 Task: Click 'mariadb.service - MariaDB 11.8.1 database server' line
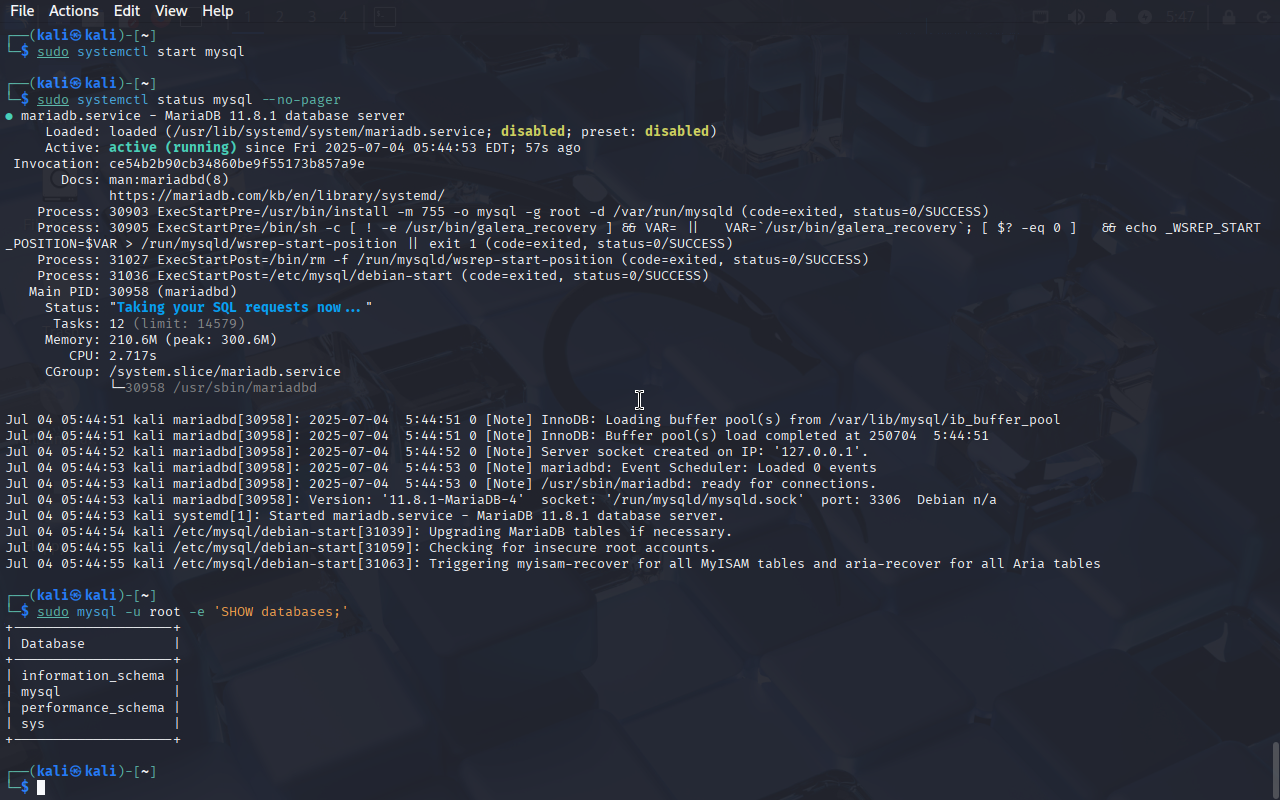pyautogui.click(x=212, y=116)
